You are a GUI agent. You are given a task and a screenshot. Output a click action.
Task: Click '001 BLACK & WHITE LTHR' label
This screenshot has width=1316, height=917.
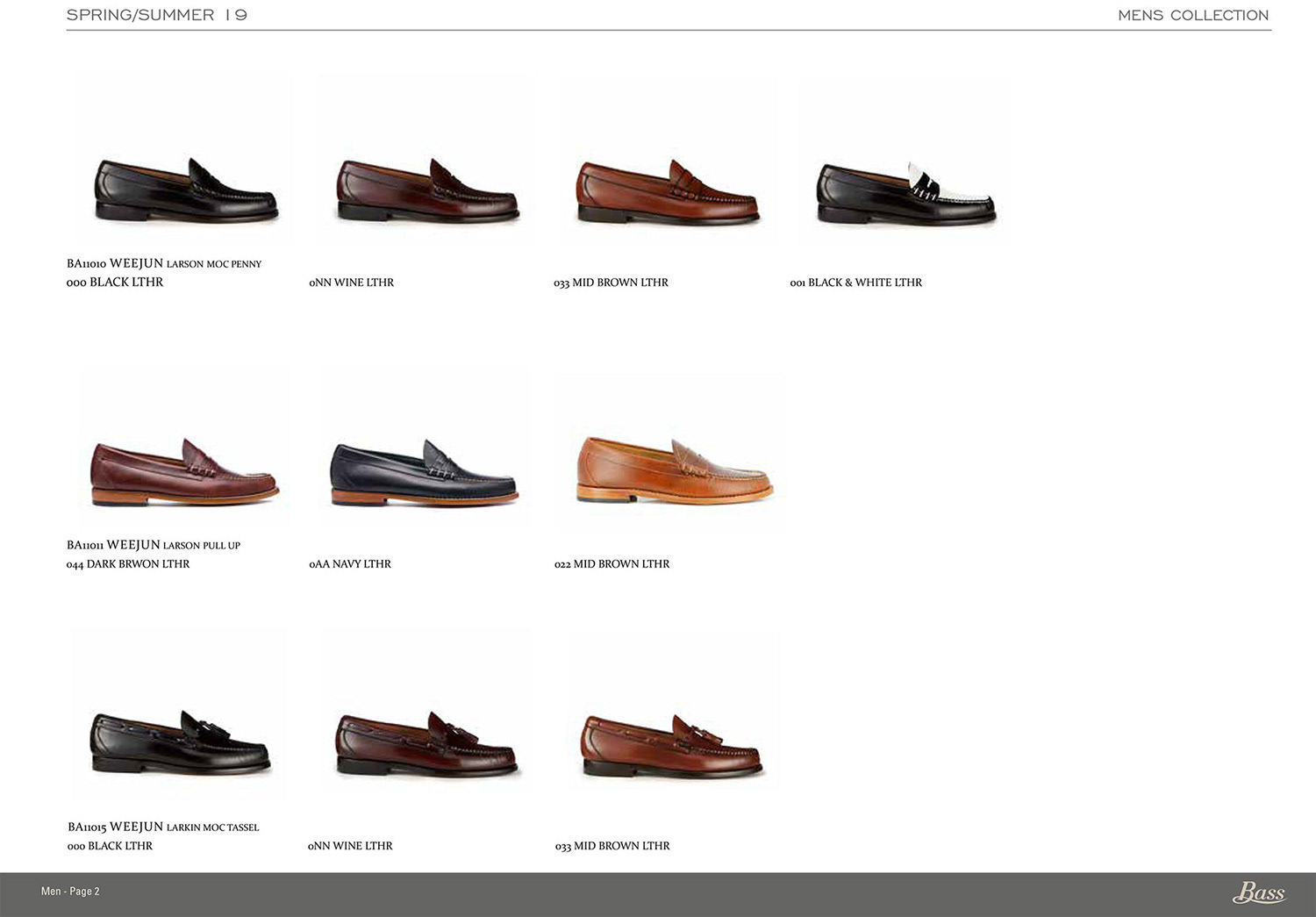pos(856,283)
